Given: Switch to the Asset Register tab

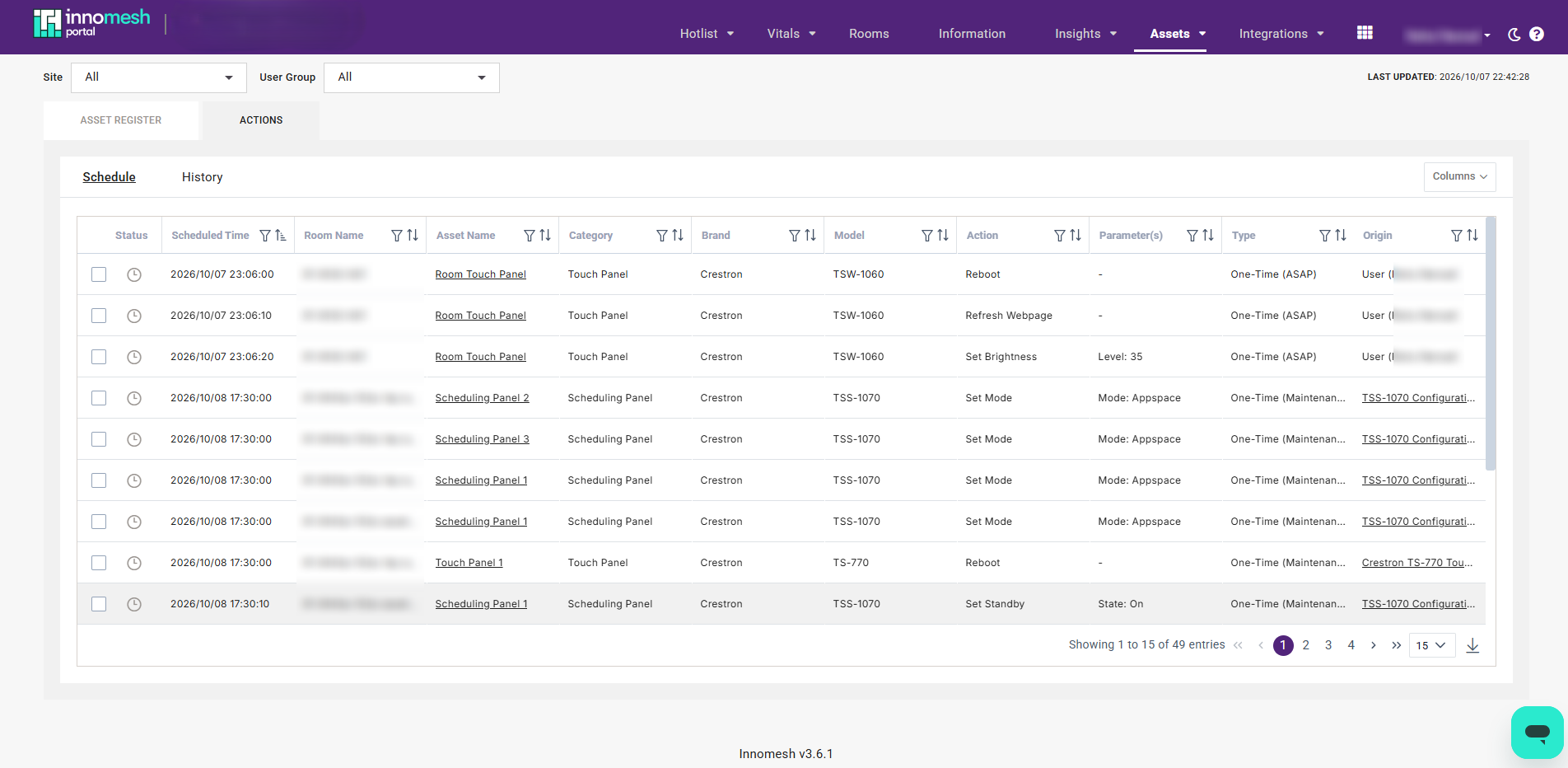Looking at the screenshot, I should pyautogui.click(x=121, y=120).
